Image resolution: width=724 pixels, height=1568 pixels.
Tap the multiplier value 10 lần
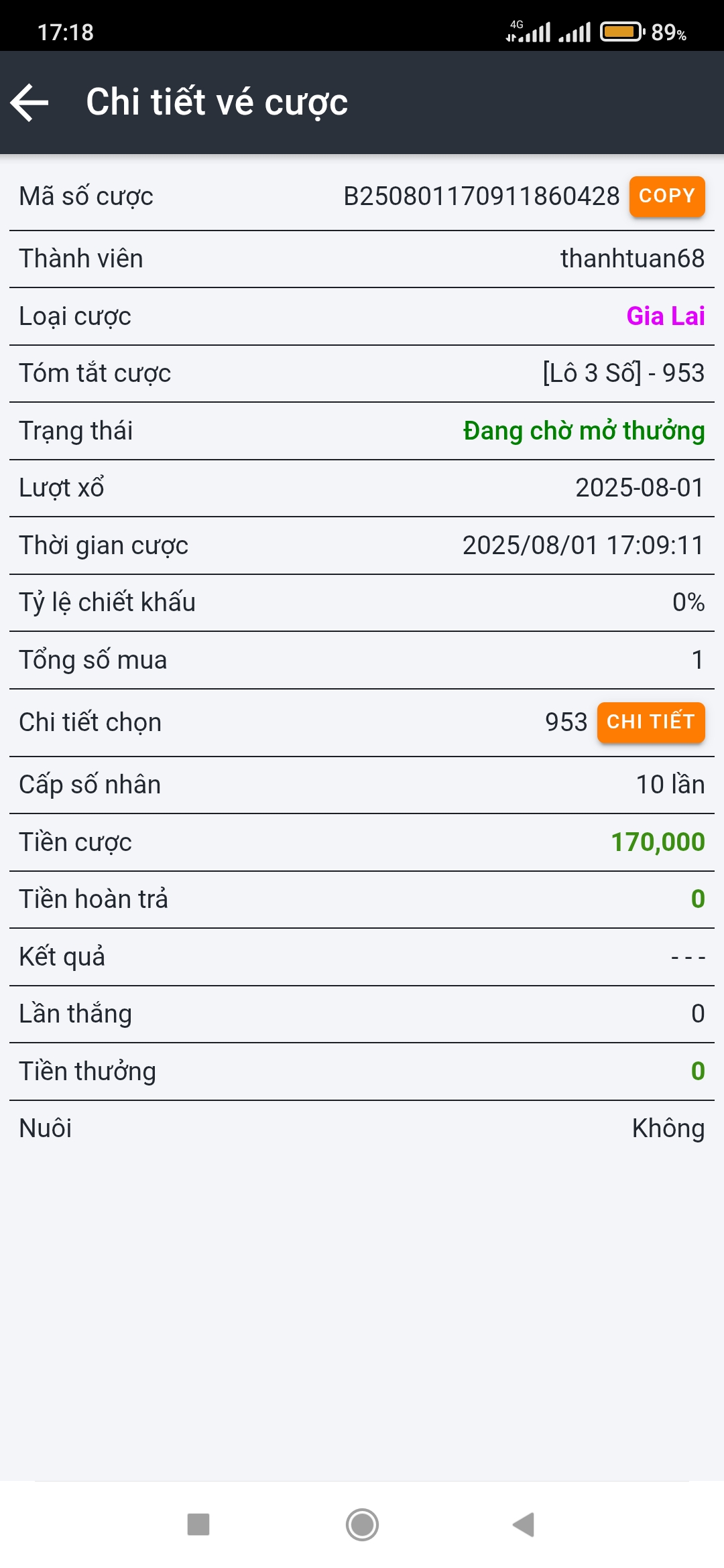(670, 785)
